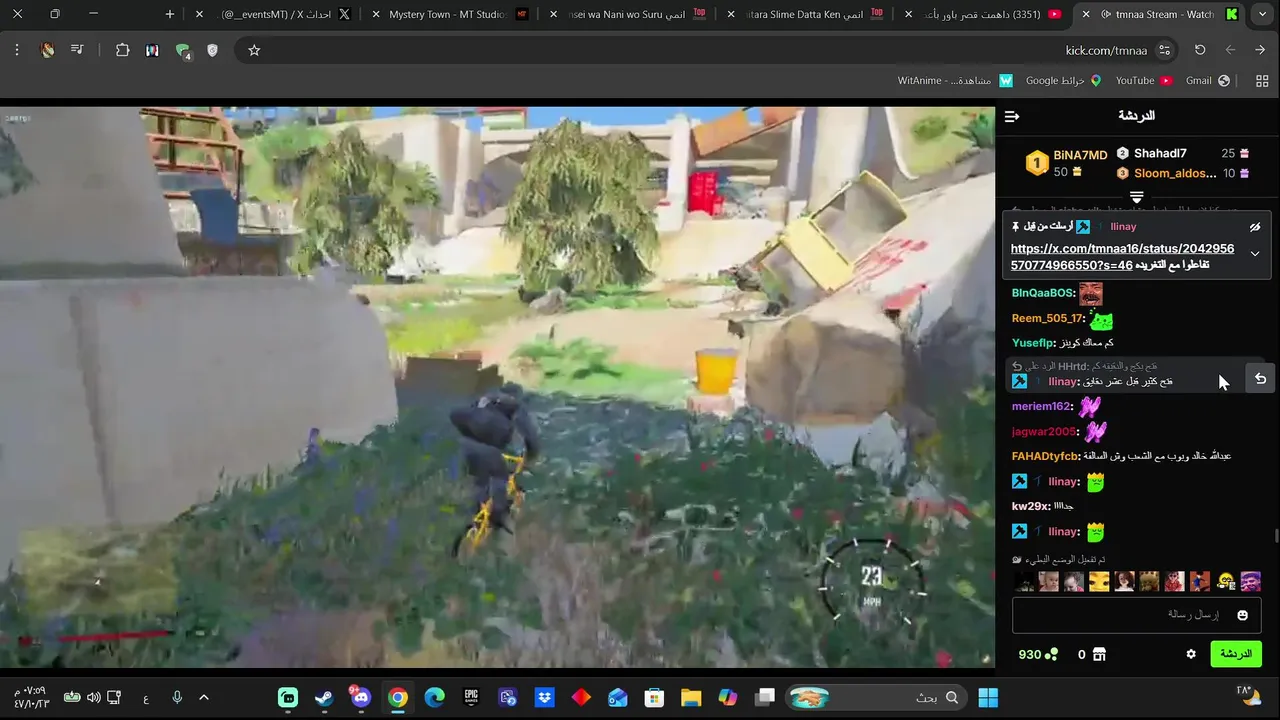This screenshot has height=720, width=1280.
Task: Open the pinned x.com tweet link
Action: coord(1122,257)
